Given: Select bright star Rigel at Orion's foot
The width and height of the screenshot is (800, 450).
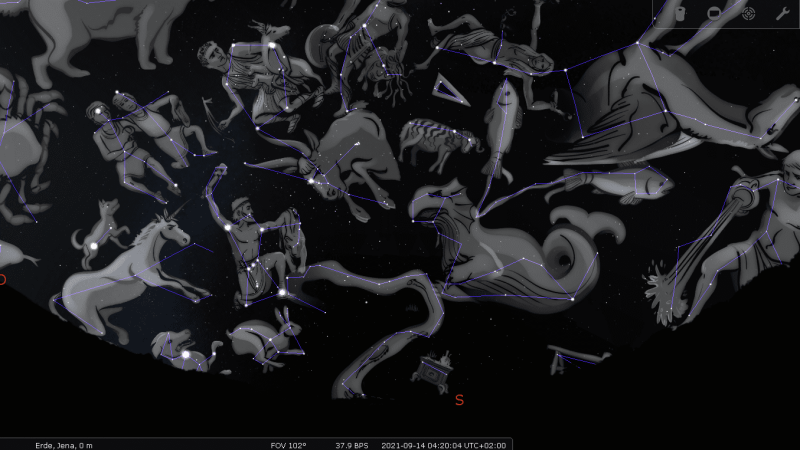Looking at the screenshot, I should point(282,292).
